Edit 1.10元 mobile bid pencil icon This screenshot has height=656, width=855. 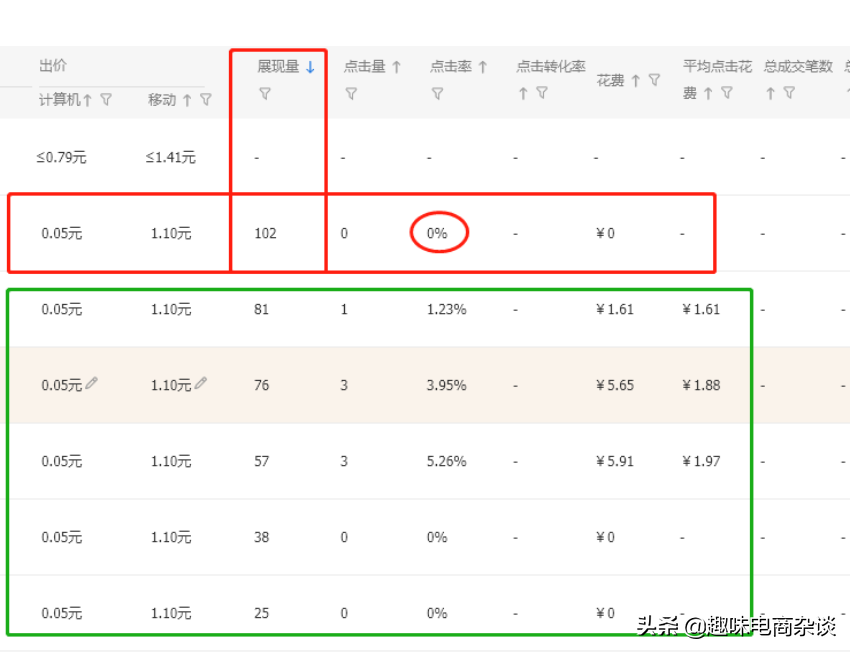coord(201,383)
